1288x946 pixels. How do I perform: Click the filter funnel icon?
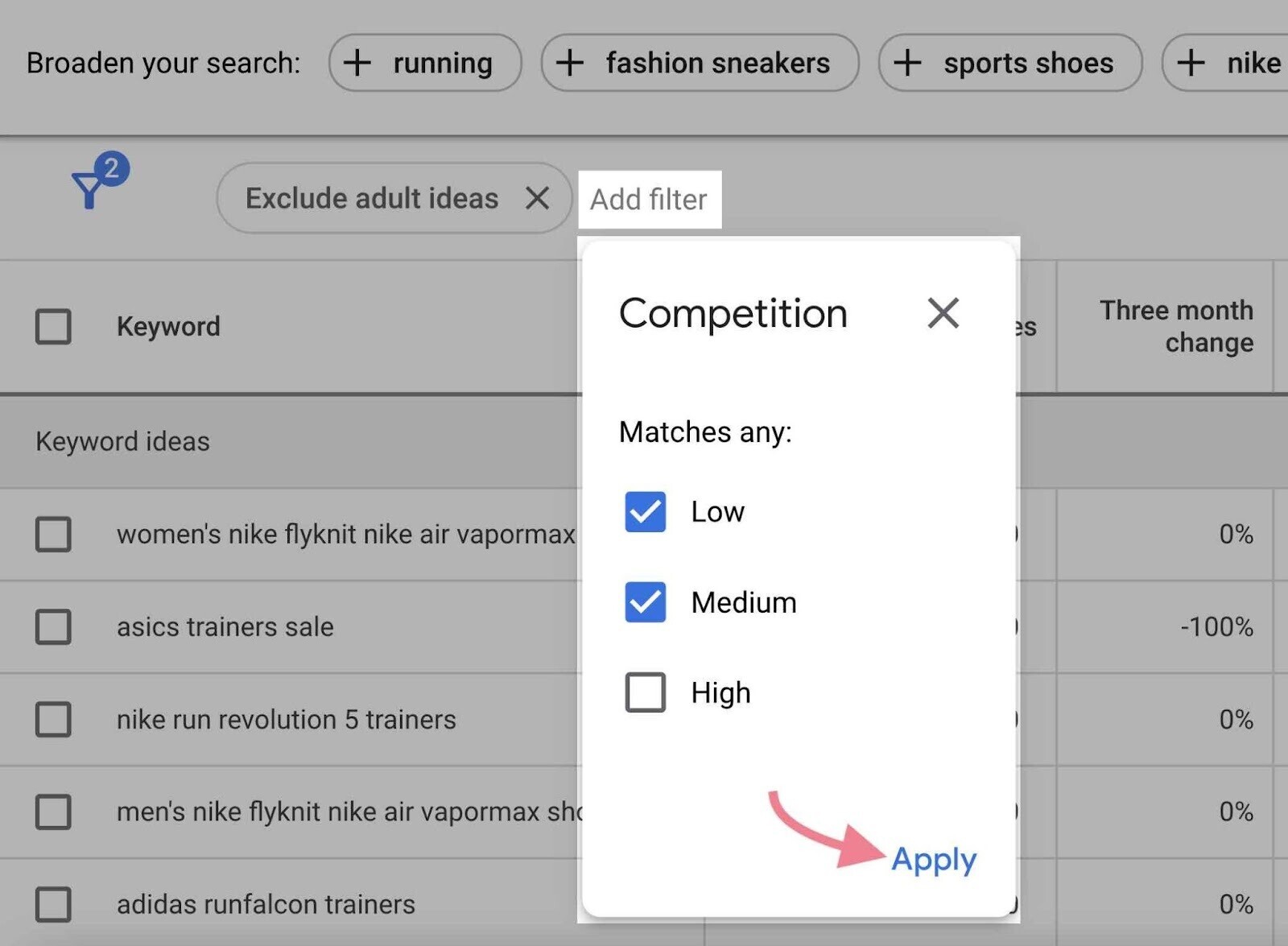tap(89, 190)
